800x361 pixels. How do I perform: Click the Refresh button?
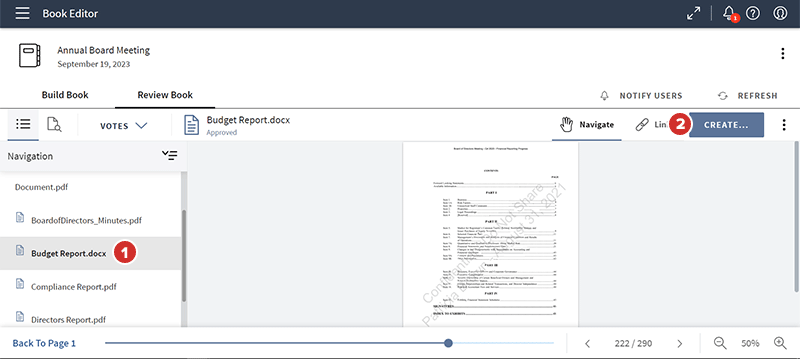(x=748, y=96)
